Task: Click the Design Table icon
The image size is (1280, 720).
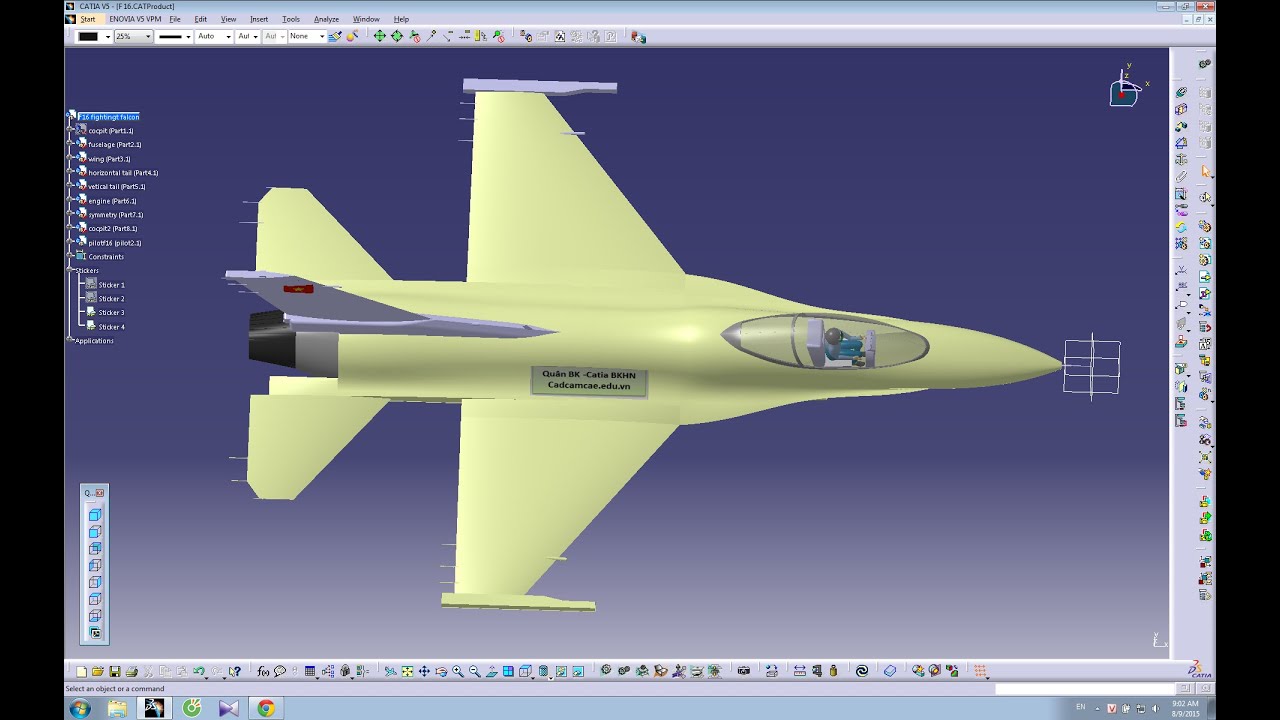Action: point(310,671)
